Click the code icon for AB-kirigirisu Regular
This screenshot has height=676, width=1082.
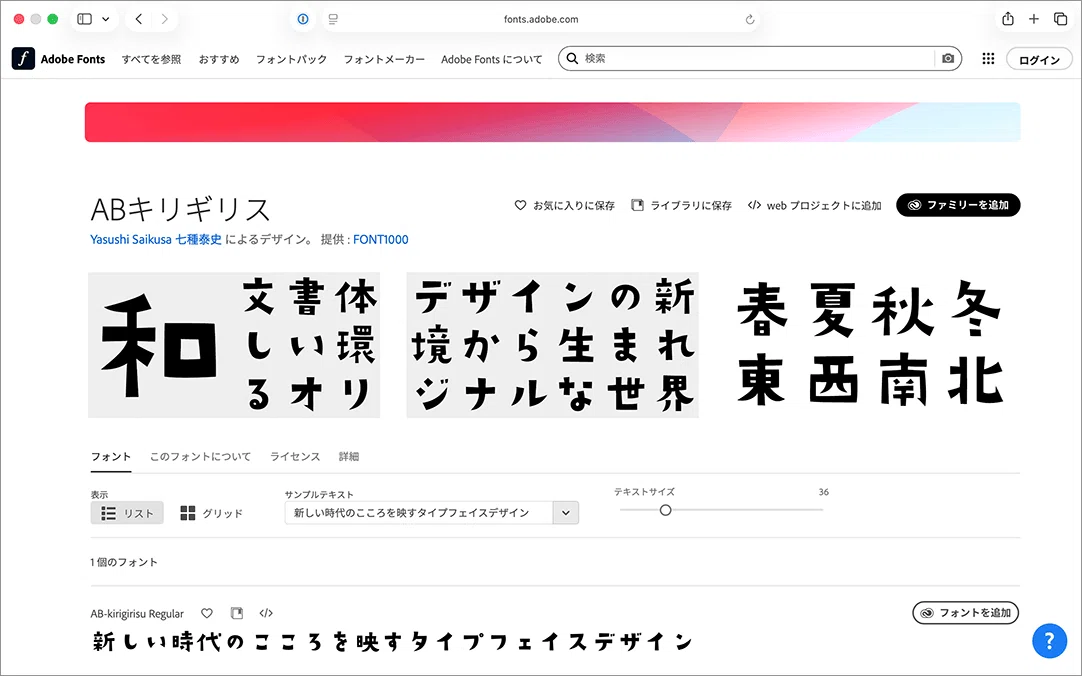click(266, 613)
